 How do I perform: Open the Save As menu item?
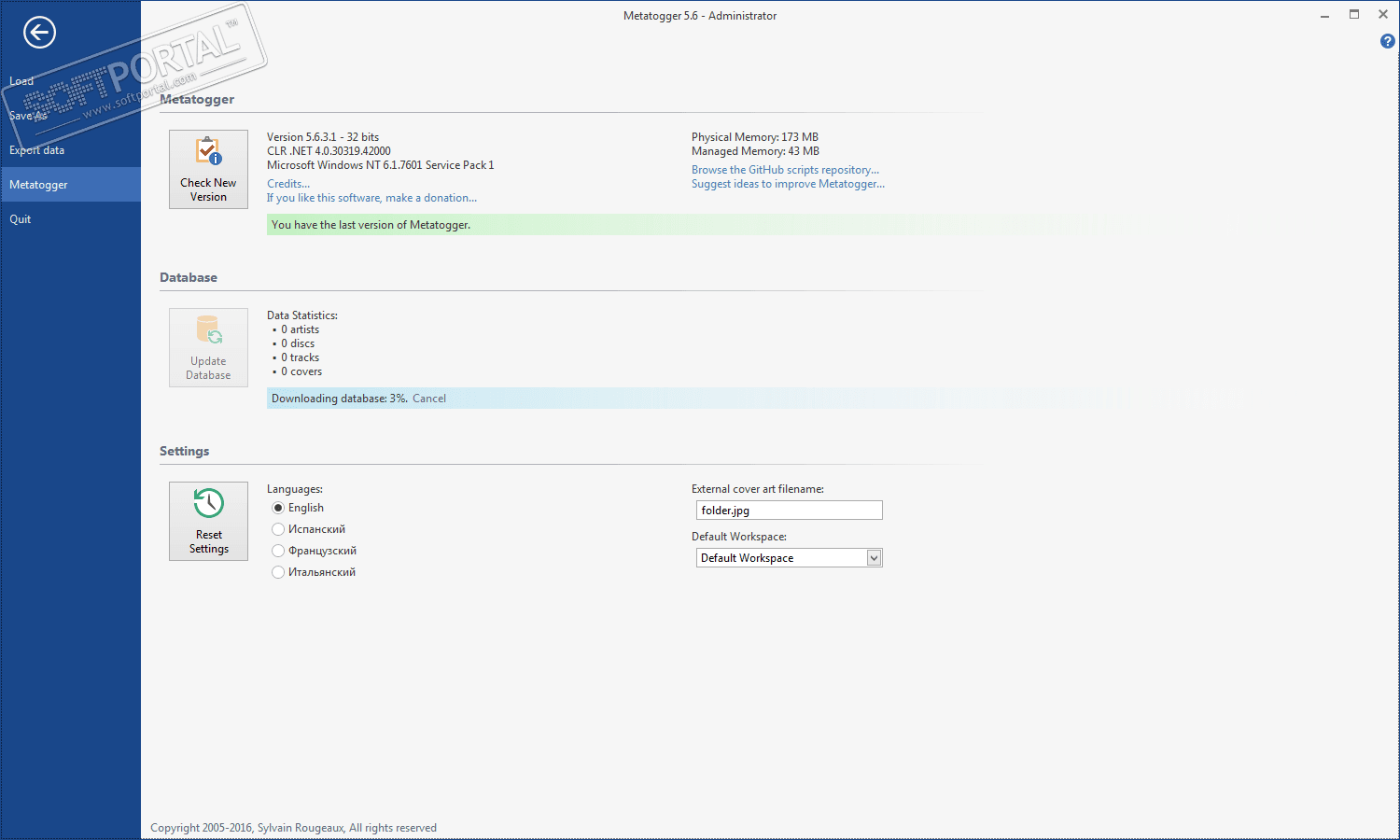click(28, 116)
